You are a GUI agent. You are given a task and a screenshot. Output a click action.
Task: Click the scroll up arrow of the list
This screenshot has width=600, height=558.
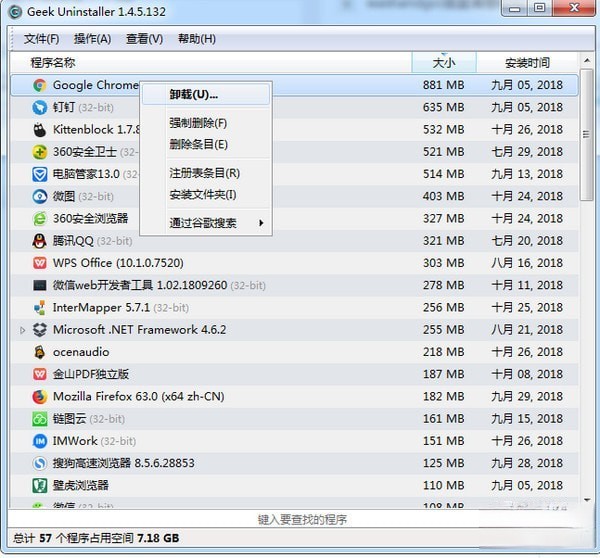pyautogui.click(x=587, y=60)
